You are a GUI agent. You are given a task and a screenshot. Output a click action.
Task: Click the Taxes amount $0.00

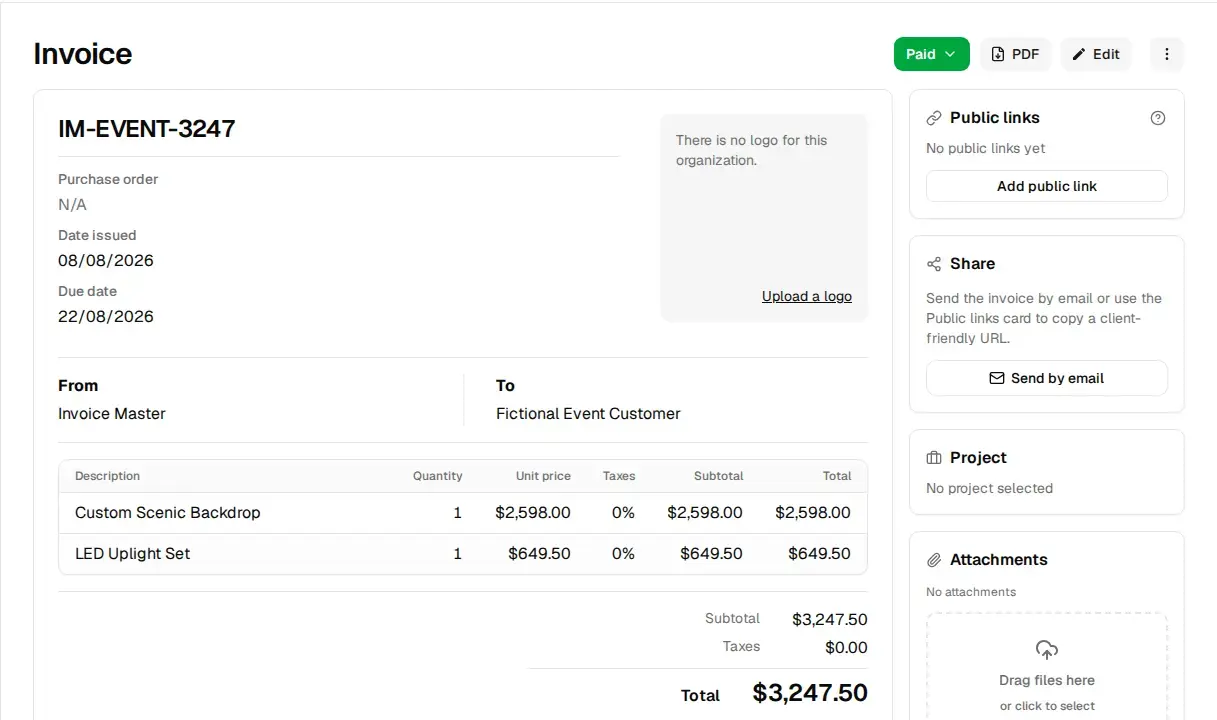click(846, 648)
